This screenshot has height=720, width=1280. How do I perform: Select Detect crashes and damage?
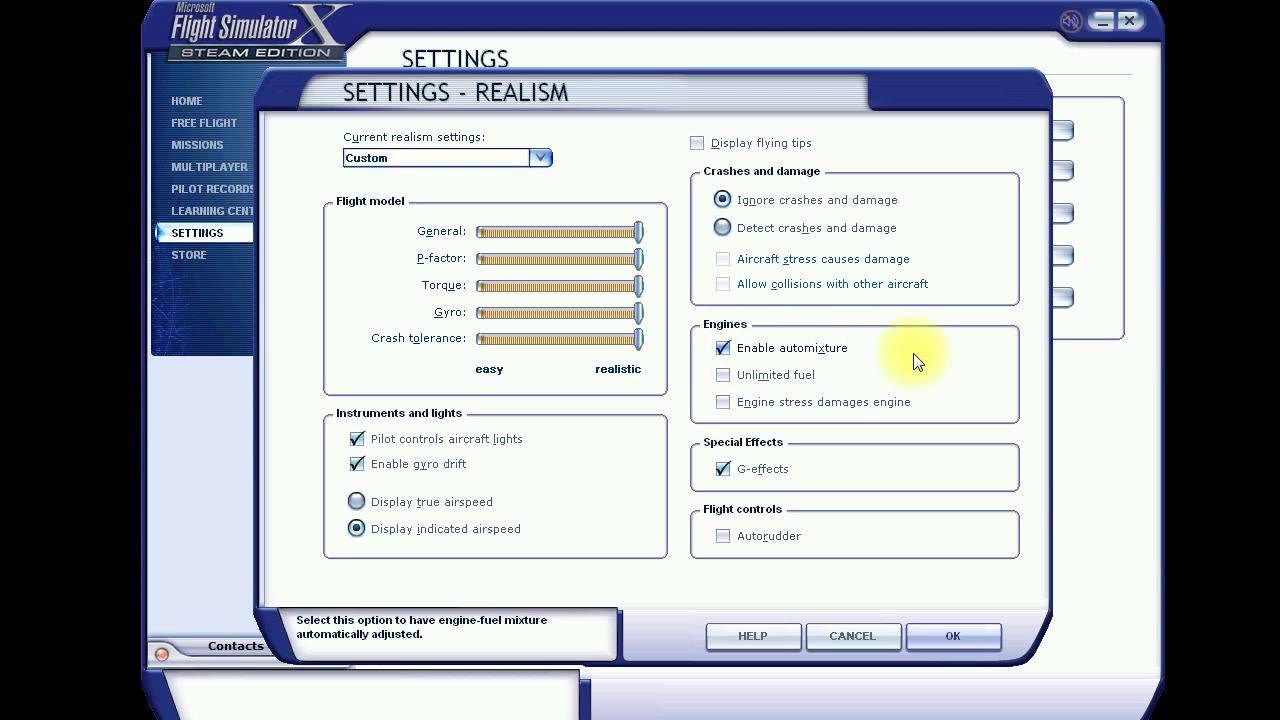click(x=722, y=228)
